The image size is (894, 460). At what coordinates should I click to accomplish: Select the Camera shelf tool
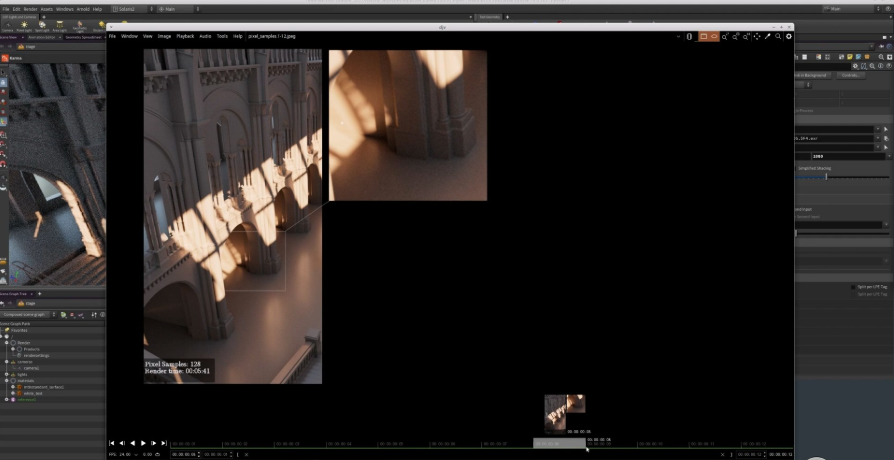tap(7, 26)
